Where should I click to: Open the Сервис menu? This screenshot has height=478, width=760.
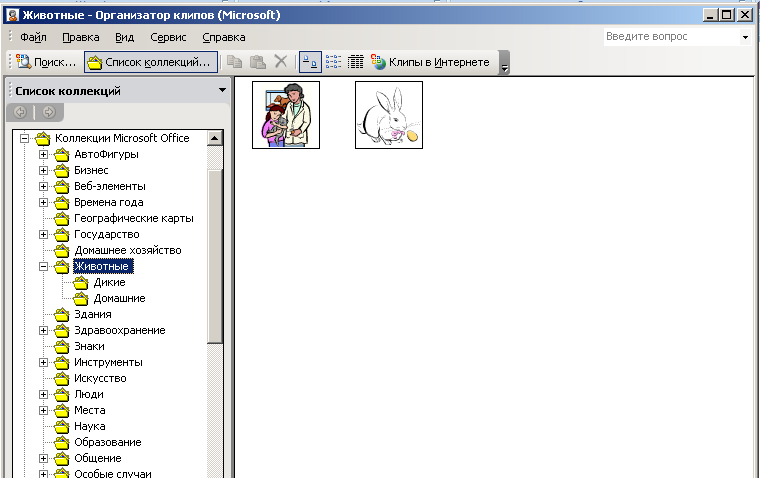pyautogui.click(x=168, y=37)
